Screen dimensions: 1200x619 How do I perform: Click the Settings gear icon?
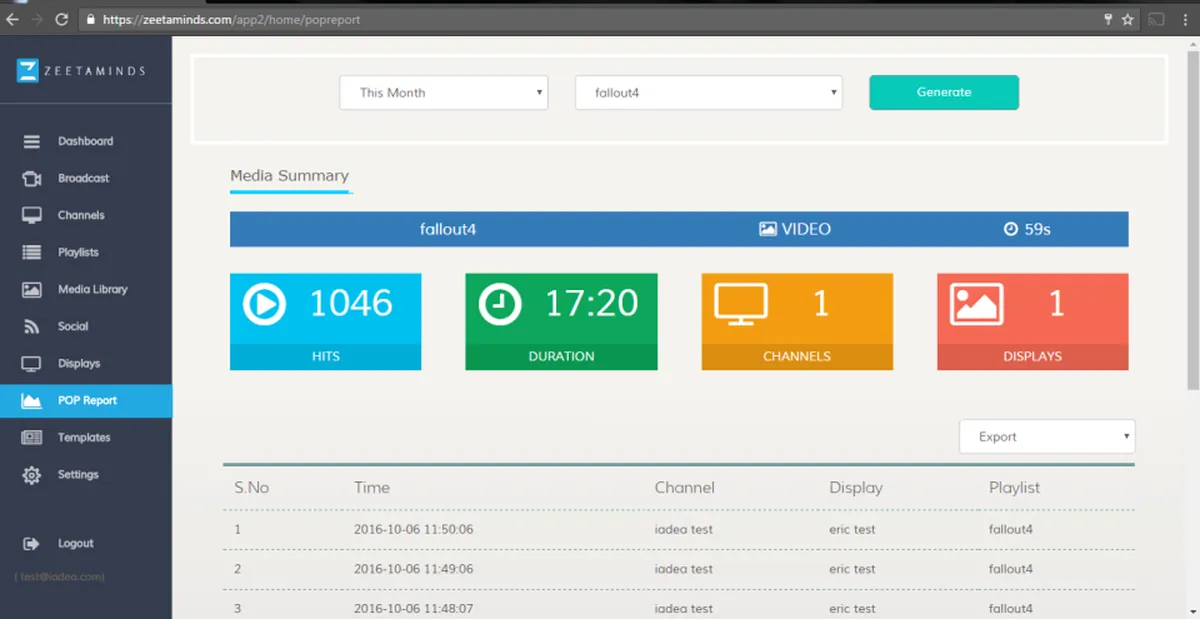[32, 475]
